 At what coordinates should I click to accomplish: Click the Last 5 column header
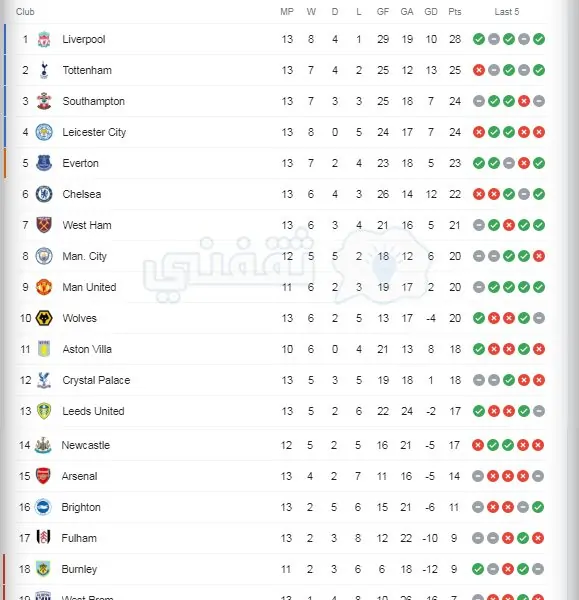(507, 12)
